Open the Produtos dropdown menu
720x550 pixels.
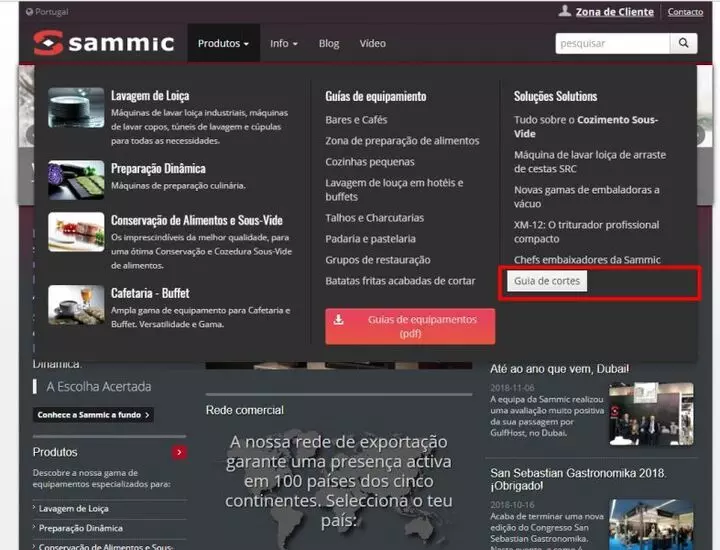223,43
